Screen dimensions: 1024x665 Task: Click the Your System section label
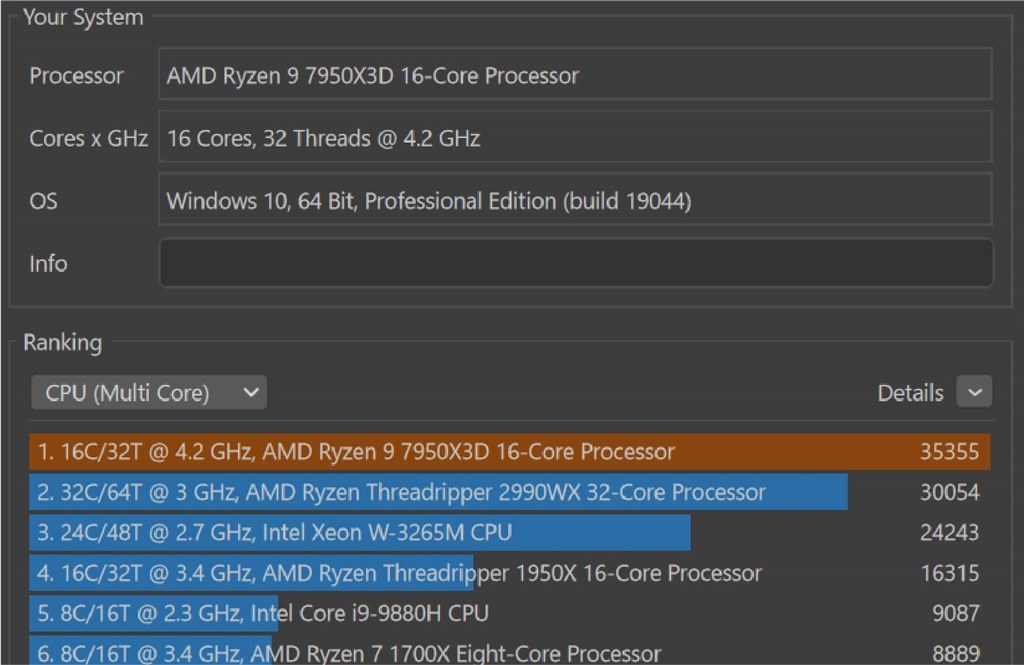pos(83,16)
